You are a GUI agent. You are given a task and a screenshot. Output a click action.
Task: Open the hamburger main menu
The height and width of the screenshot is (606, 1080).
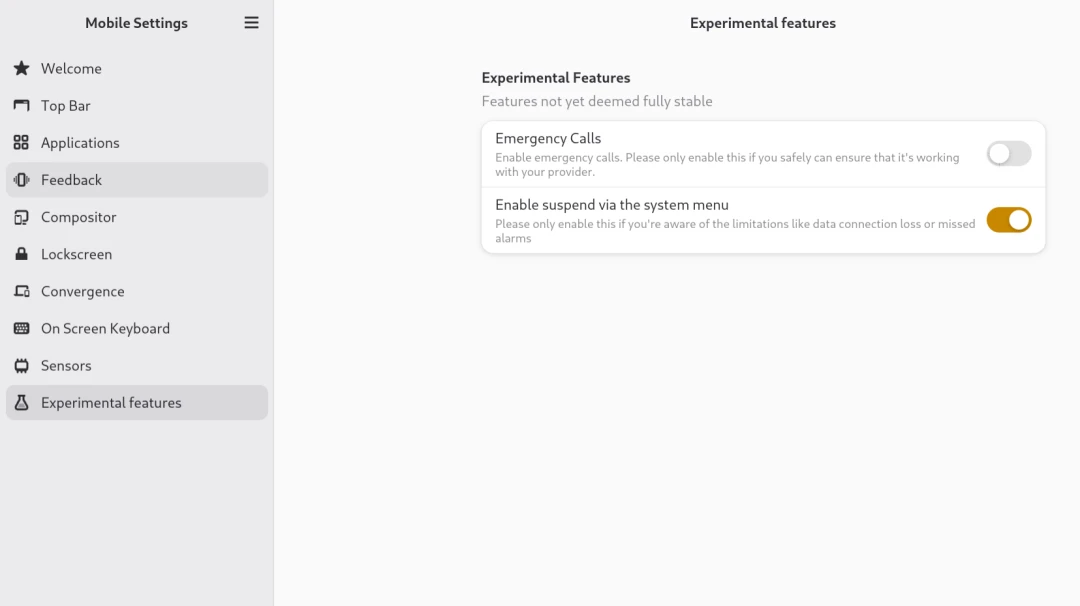click(252, 23)
